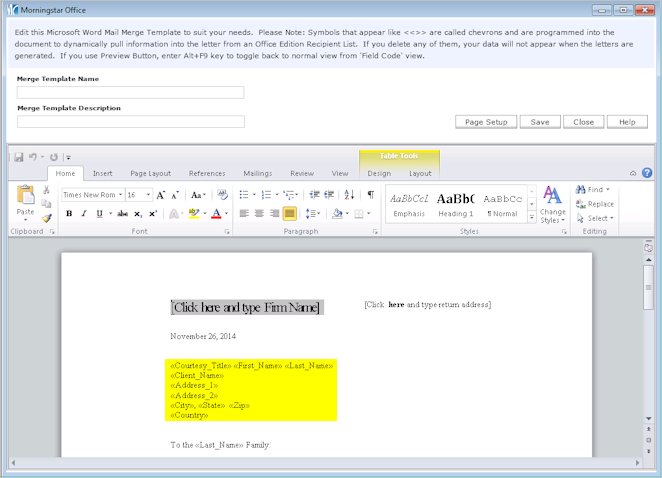Open the Page Layout ribbon tab
Image resolution: width=662 pixels, height=478 pixels.
pos(150,173)
